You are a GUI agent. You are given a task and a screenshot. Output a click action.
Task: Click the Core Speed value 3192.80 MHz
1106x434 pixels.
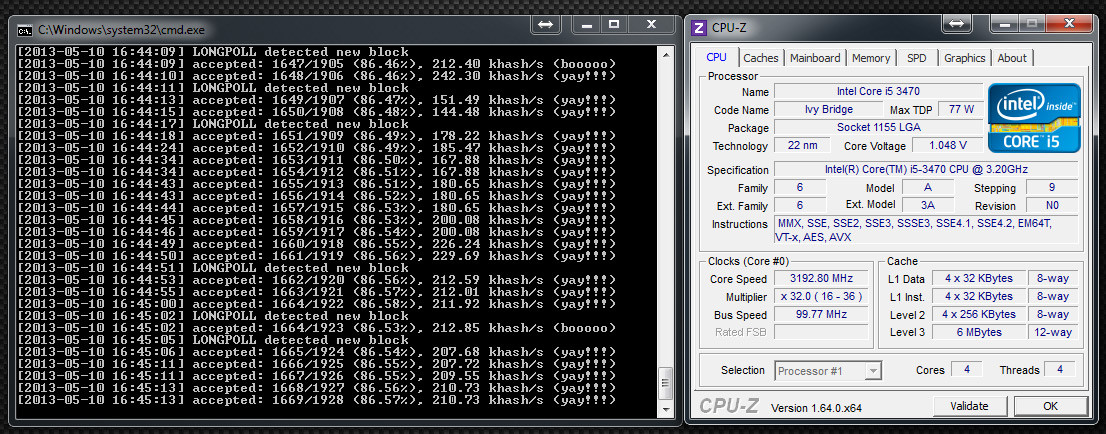pos(822,279)
